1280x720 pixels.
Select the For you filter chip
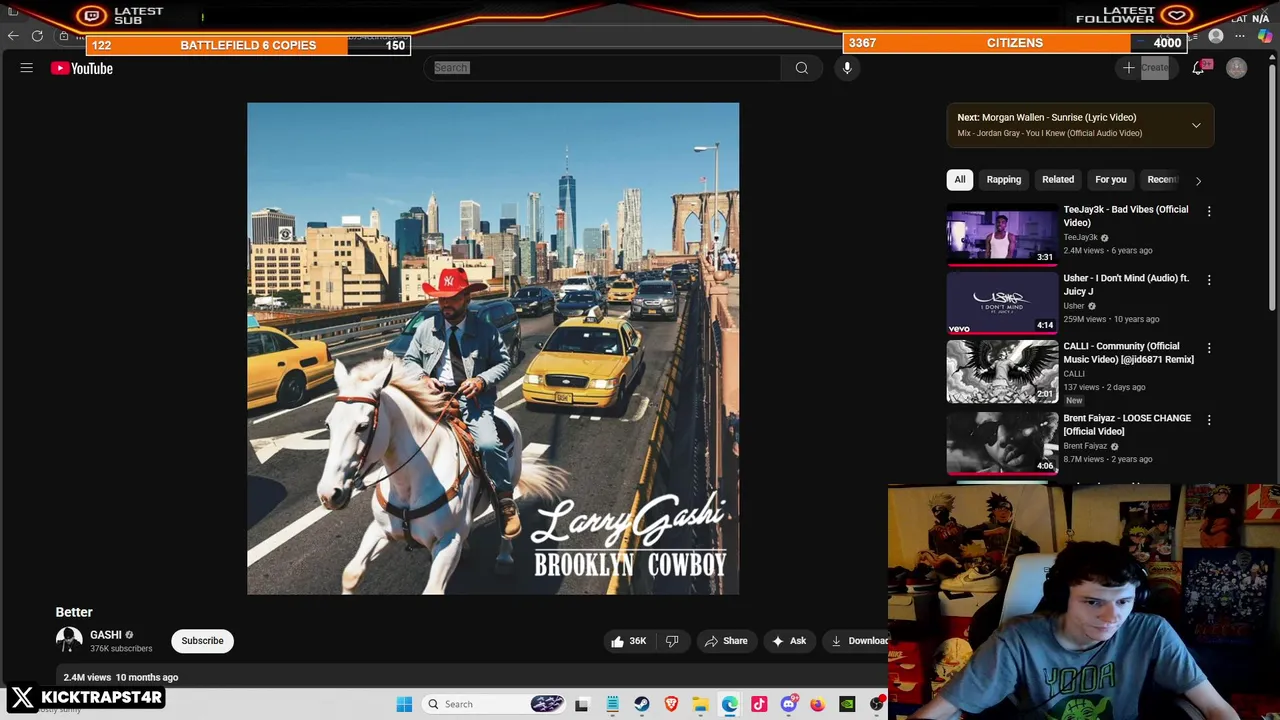point(1110,180)
